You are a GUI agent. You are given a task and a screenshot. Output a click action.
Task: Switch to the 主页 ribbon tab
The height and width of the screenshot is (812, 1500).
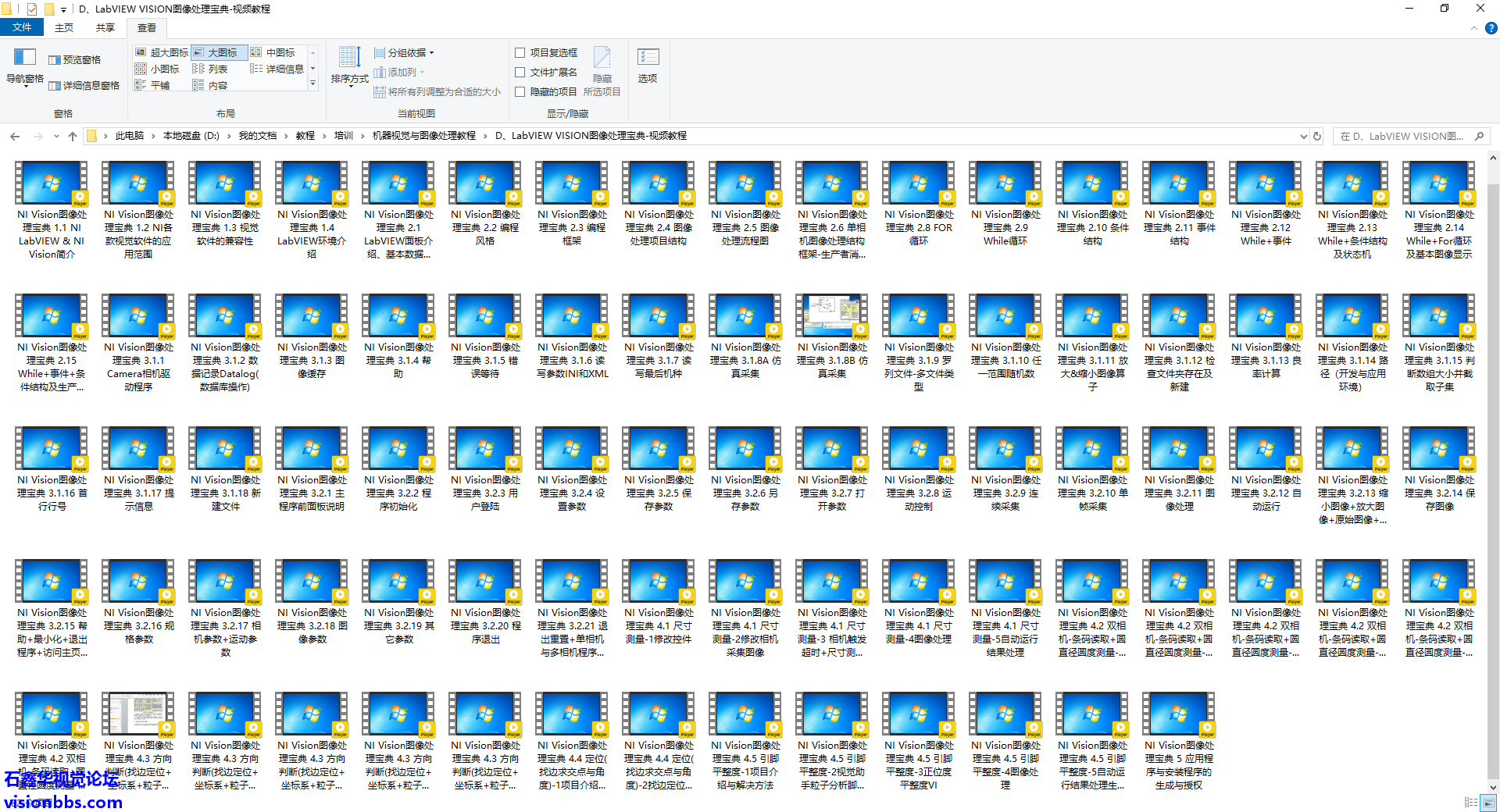point(63,28)
